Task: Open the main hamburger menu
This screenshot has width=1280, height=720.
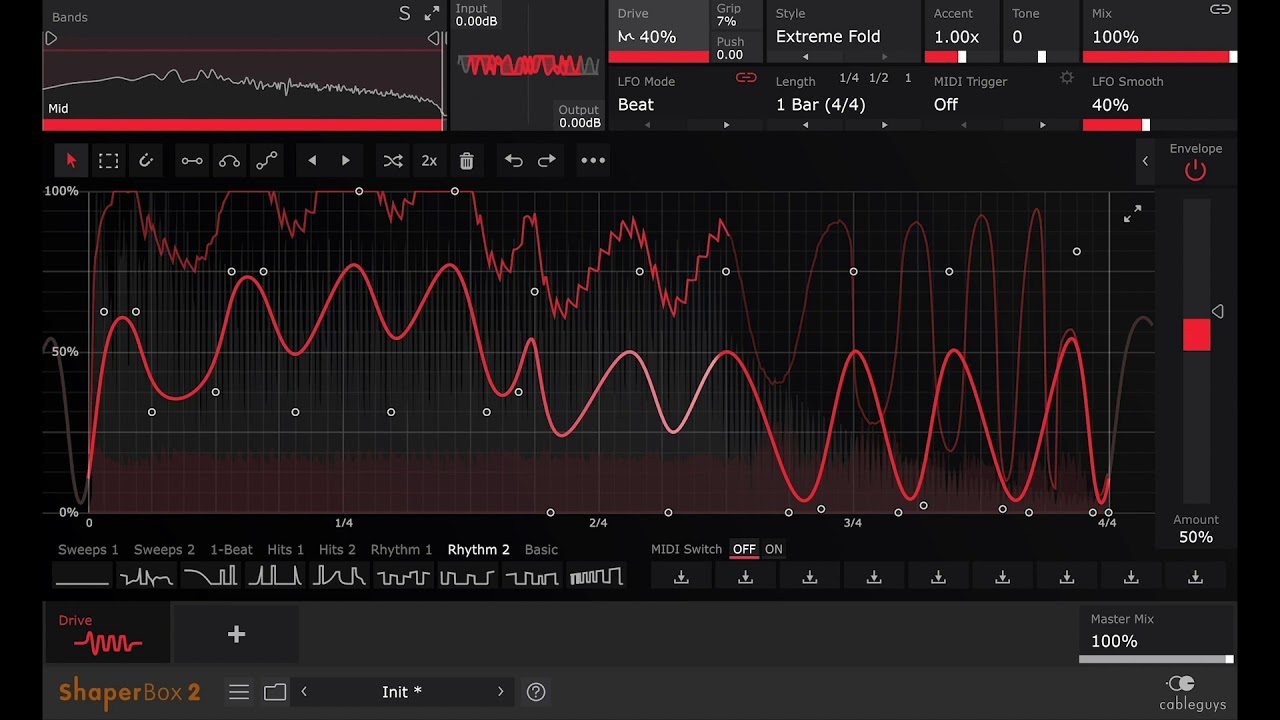Action: tap(238, 692)
